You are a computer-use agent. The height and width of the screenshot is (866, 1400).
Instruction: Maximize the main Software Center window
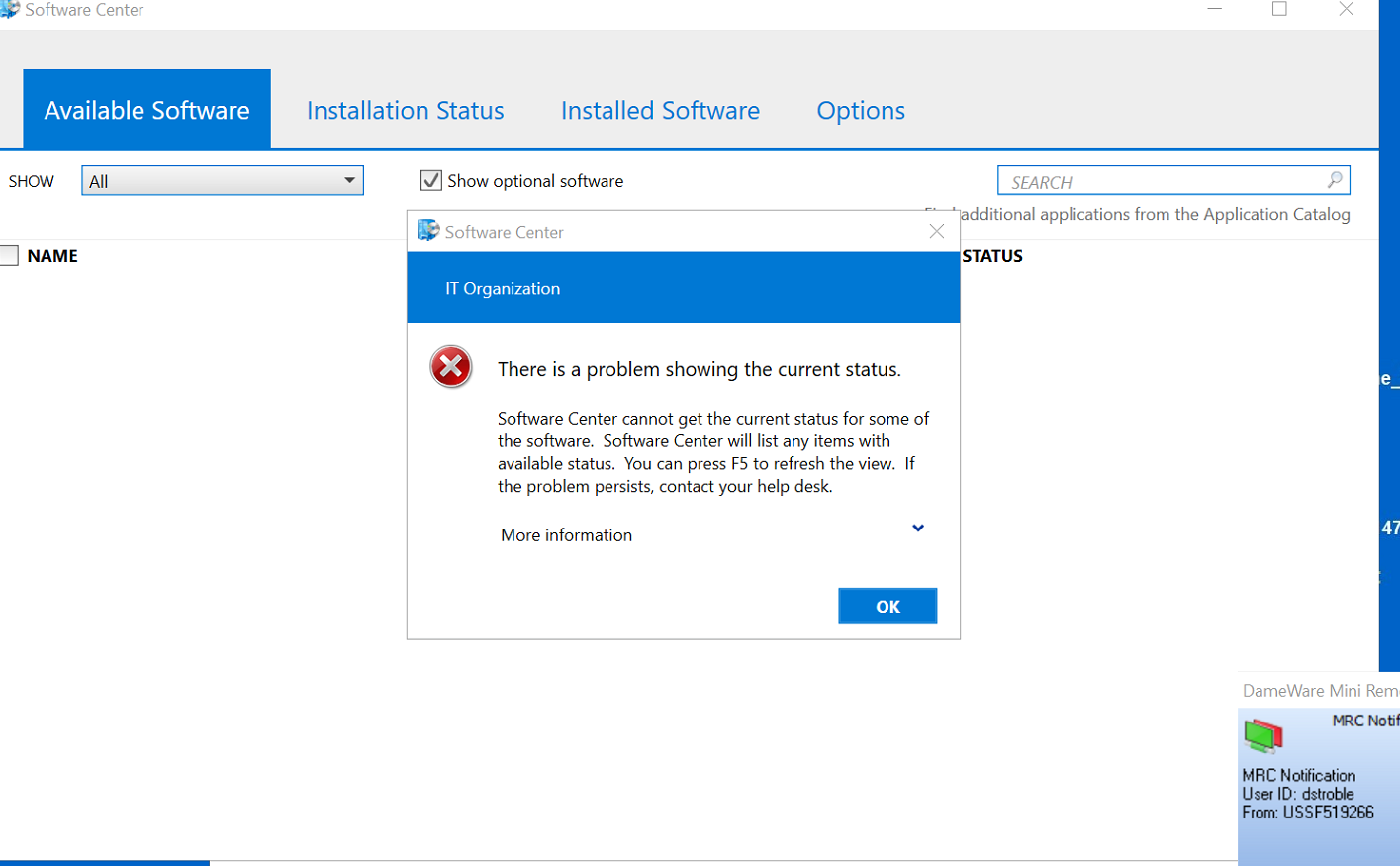tap(1279, 9)
